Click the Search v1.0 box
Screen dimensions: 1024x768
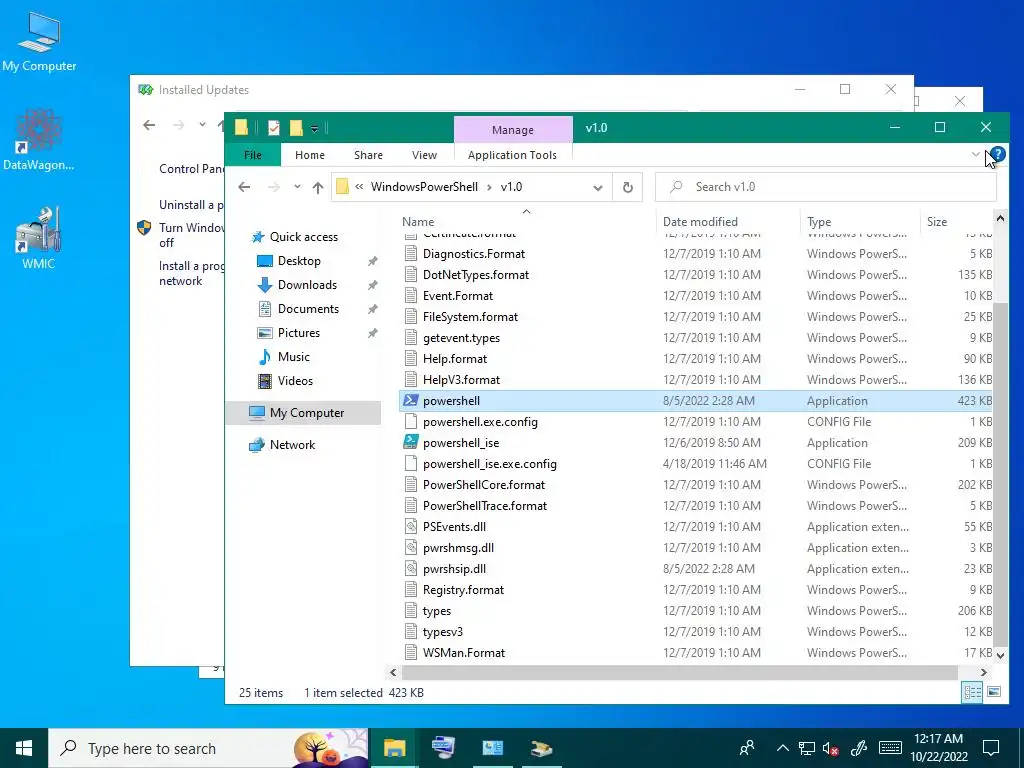click(x=826, y=187)
